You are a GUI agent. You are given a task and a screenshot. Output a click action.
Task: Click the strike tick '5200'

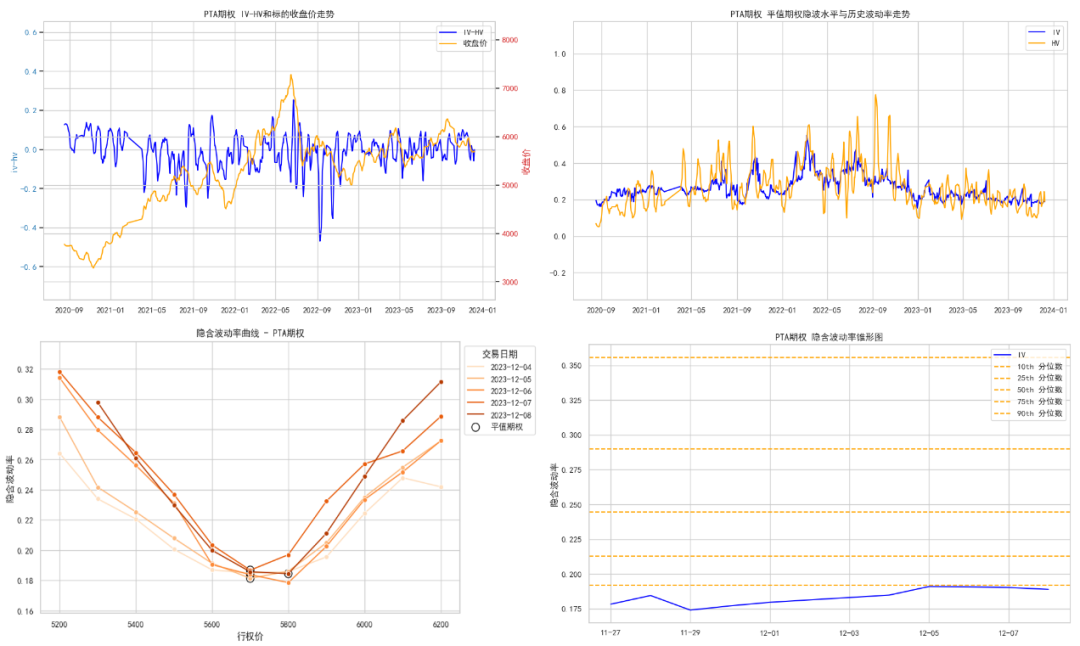59,625
